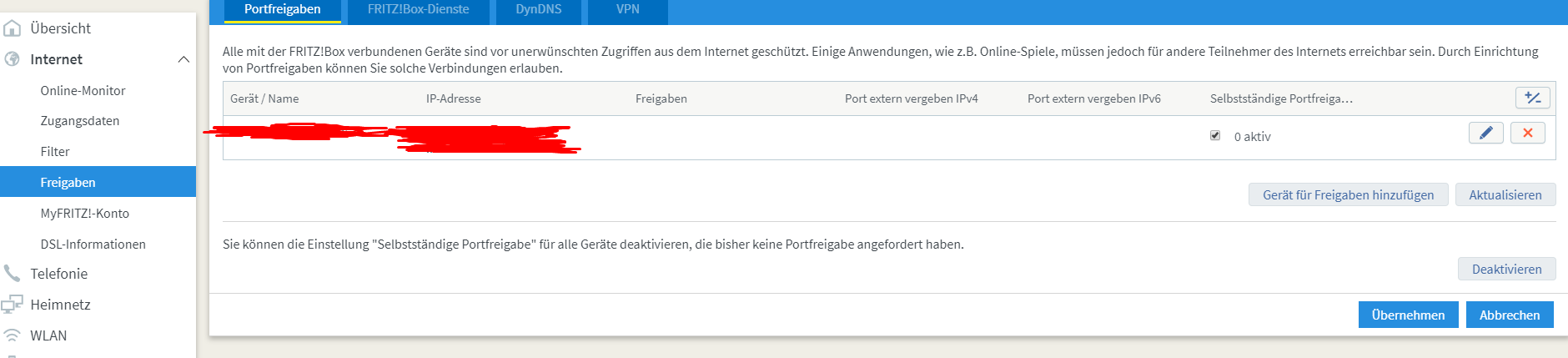The height and width of the screenshot is (358, 1568).
Task: Click the house icon beside Übersicht
Action: (12, 28)
